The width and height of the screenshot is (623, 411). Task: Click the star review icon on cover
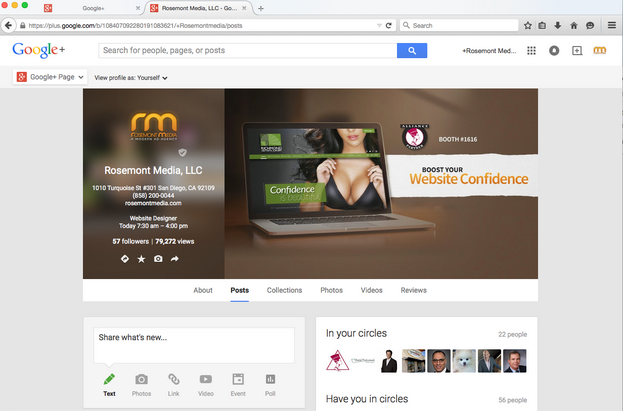(141, 259)
